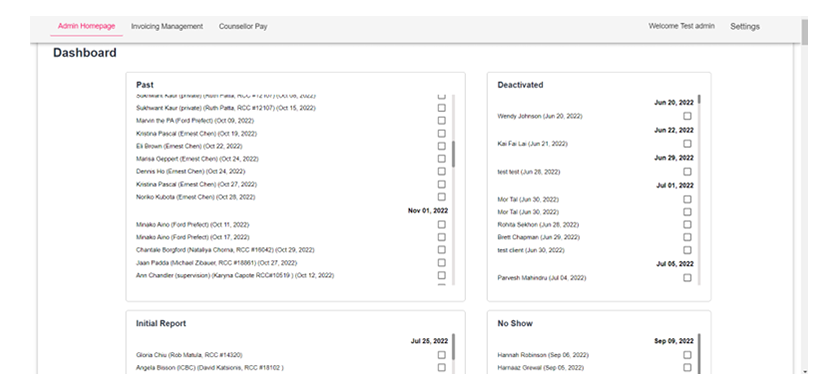Click the Jul 25, 2022 date header
This screenshot has width=834, height=390.
pos(429,341)
